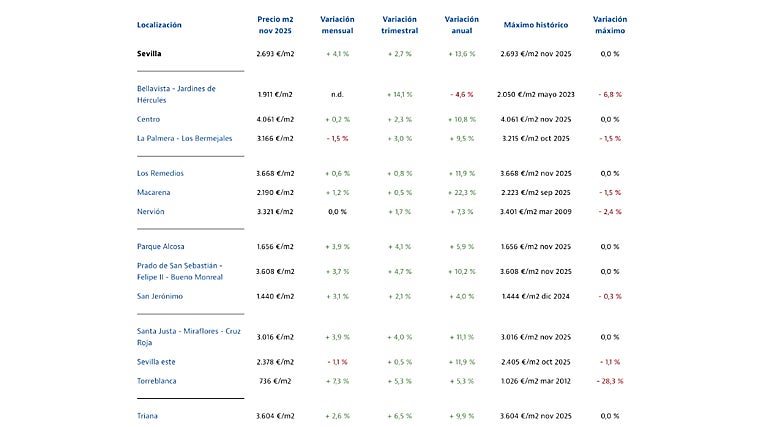Open the Sevilla location row
The height and width of the screenshot is (427, 760).
pos(149,53)
